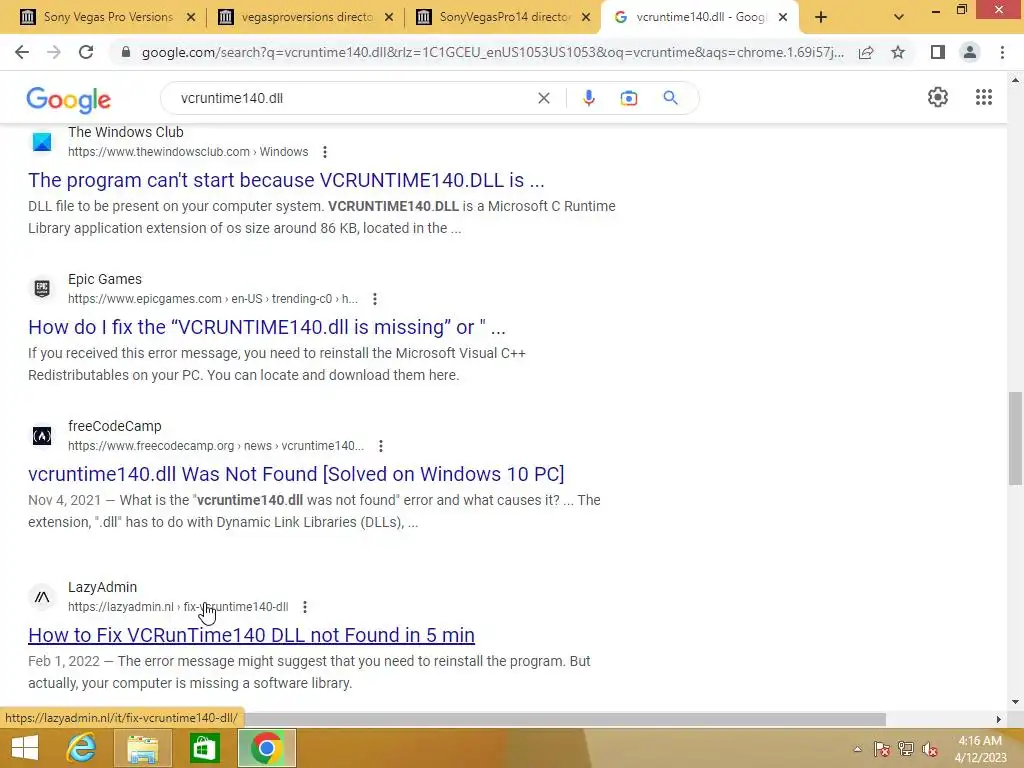This screenshot has width=1024, height=768.
Task: Close the vegasproversions directory tab
Action: 389,18
